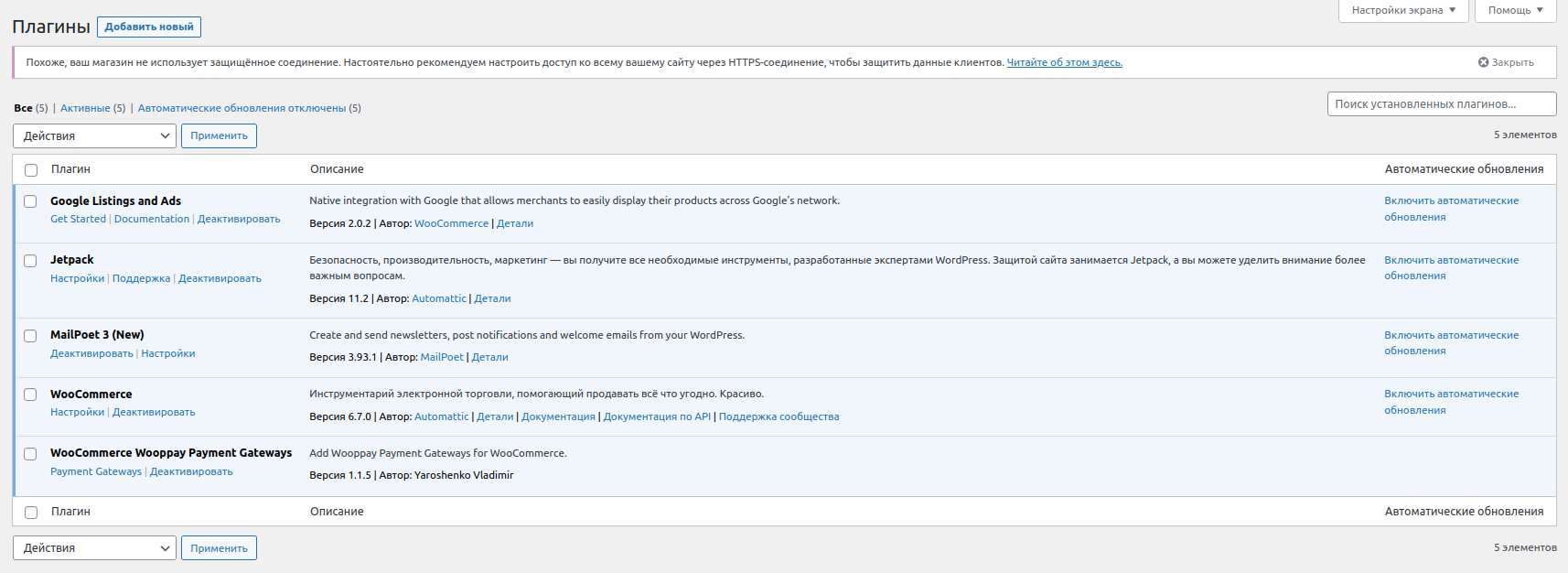Open the Документация по API link
The width and height of the screenshot is (1568, 573).
click(x=657, y=416)
